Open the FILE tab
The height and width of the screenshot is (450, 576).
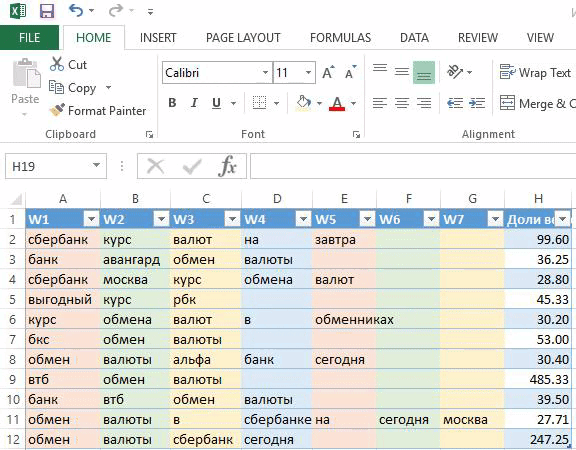tap(29, 37)
